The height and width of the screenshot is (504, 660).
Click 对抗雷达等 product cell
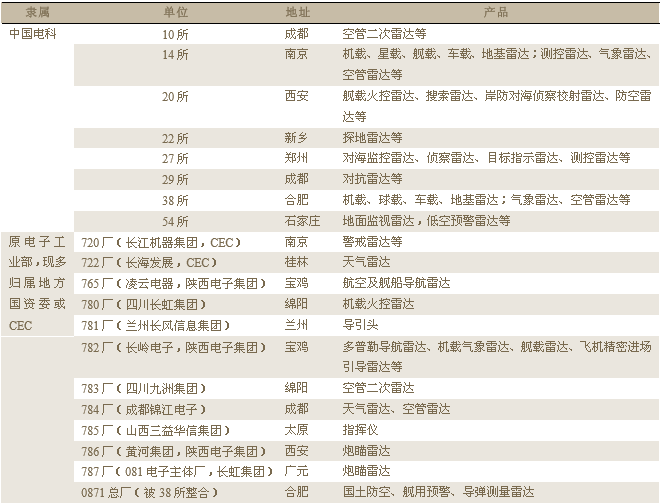pos(373,179)
